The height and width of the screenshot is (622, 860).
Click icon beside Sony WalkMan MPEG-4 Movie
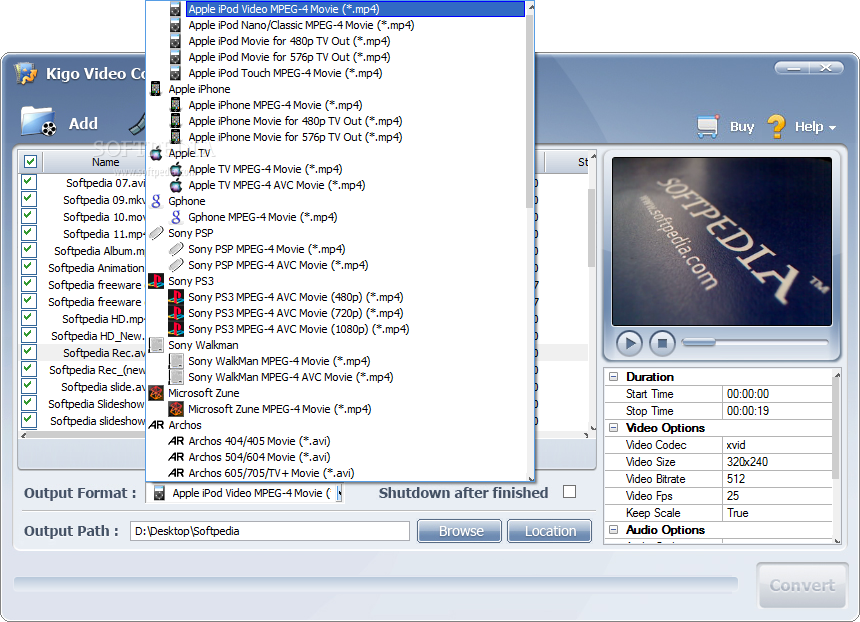pos(176,361)
